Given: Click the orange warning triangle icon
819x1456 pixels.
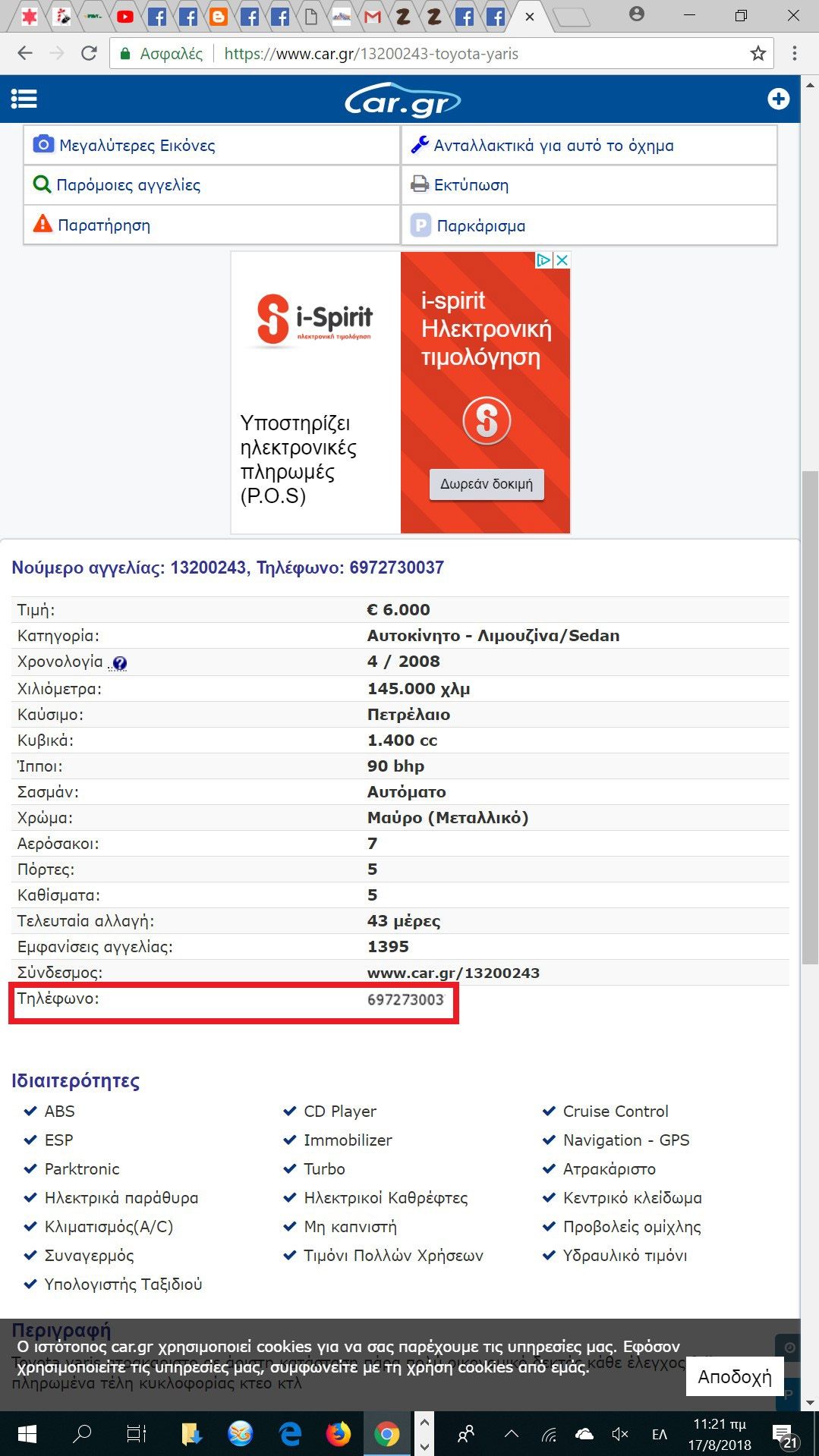Looking at the screenshot, I should pyautogui.click(x=43, y=224).
